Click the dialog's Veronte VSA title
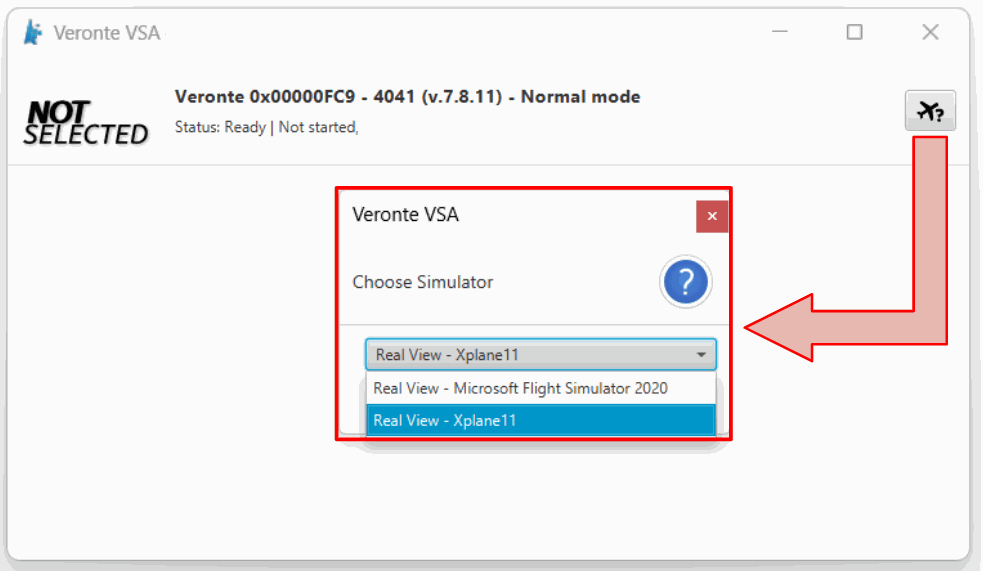Image resolution: width=983 pixels, height=571 pixels. tap(406, 214)
